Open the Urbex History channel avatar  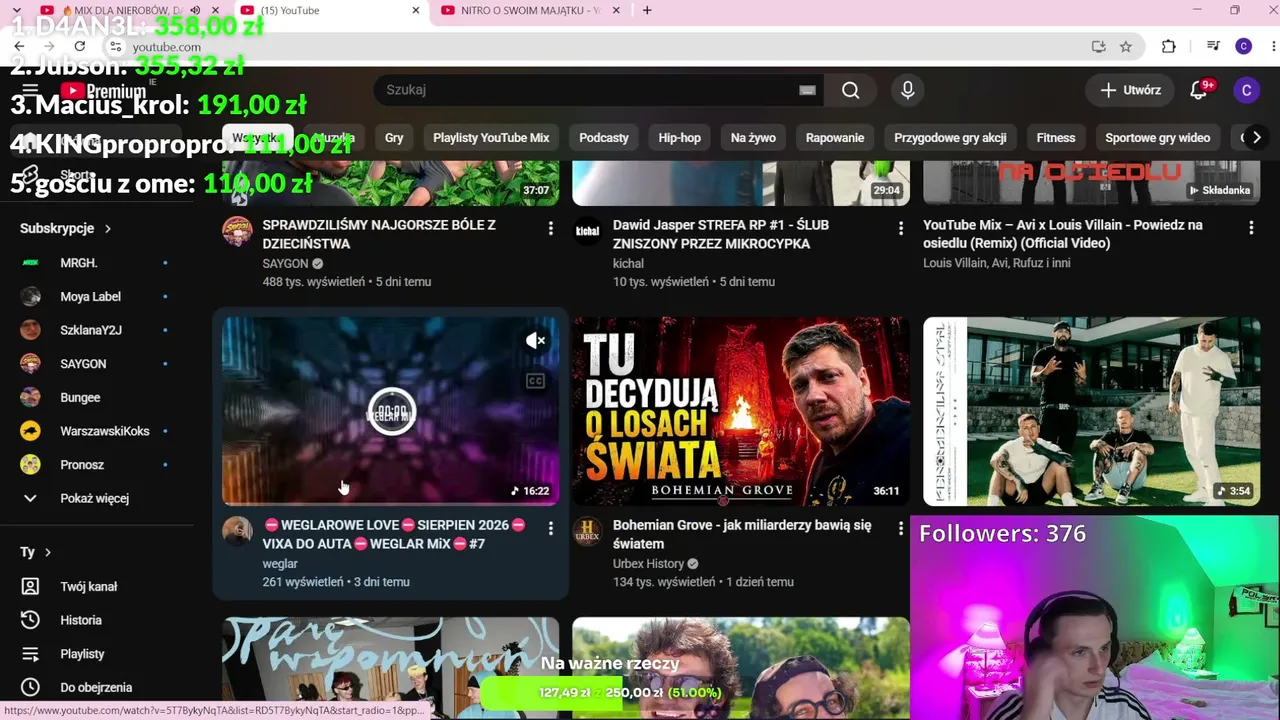(x=588, y=531)
